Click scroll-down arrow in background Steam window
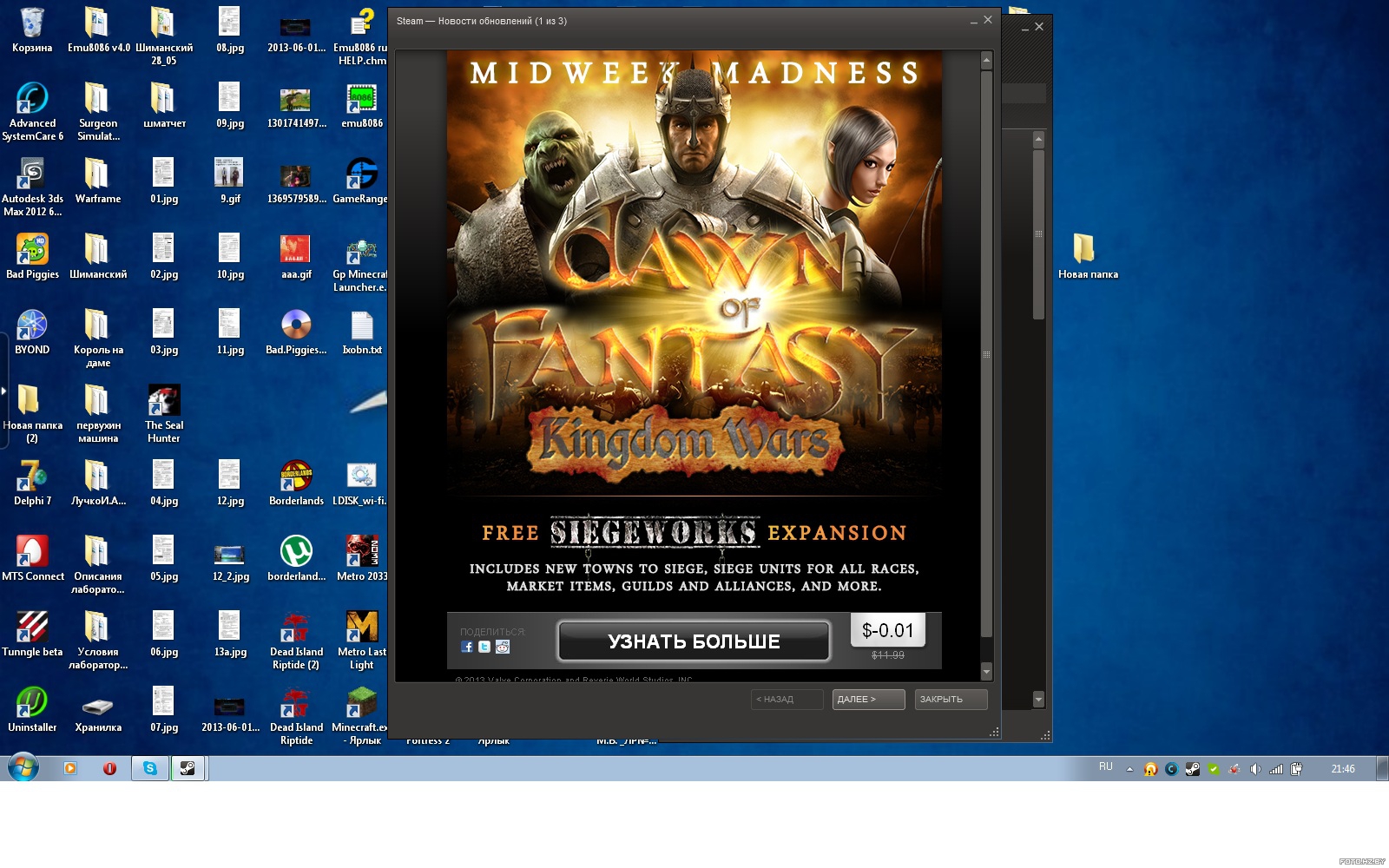This screenshot has width=1389, height=868. click(x=1038, y=700)
